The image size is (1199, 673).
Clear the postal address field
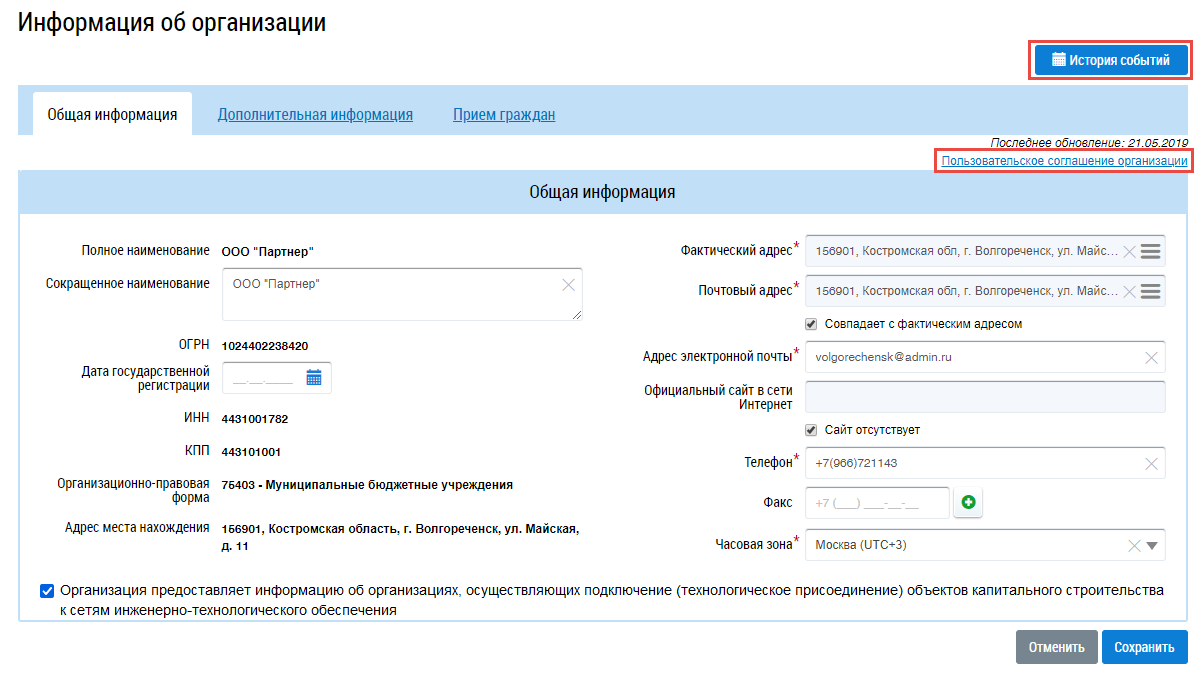click(x=1130, y=292)
